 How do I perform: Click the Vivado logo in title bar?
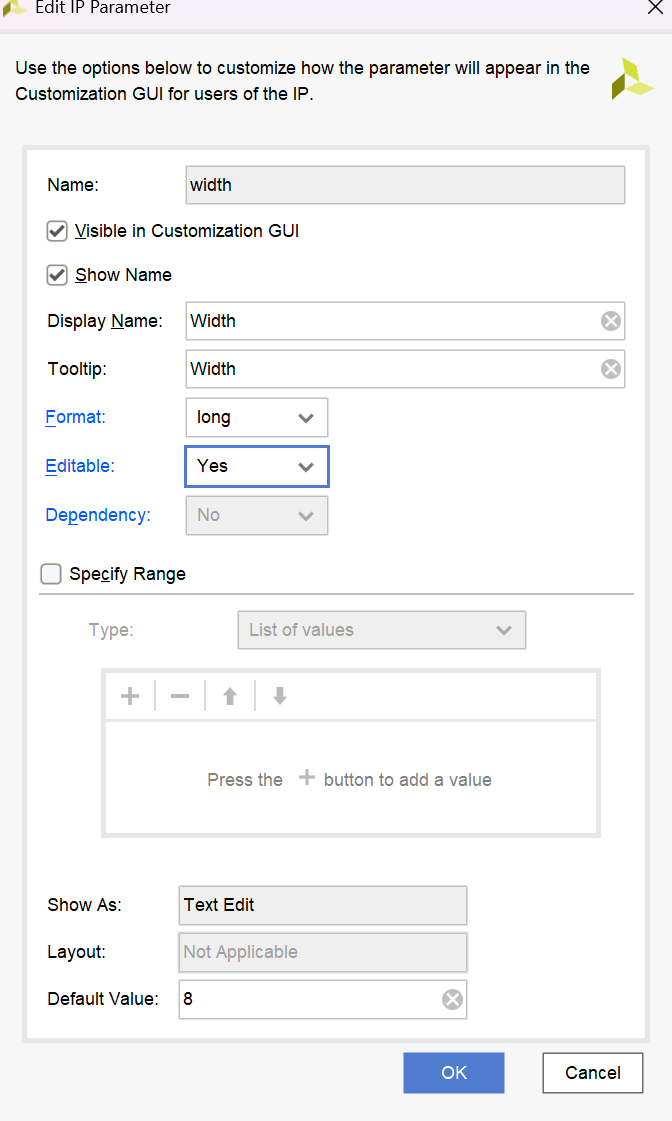(14, 8)
